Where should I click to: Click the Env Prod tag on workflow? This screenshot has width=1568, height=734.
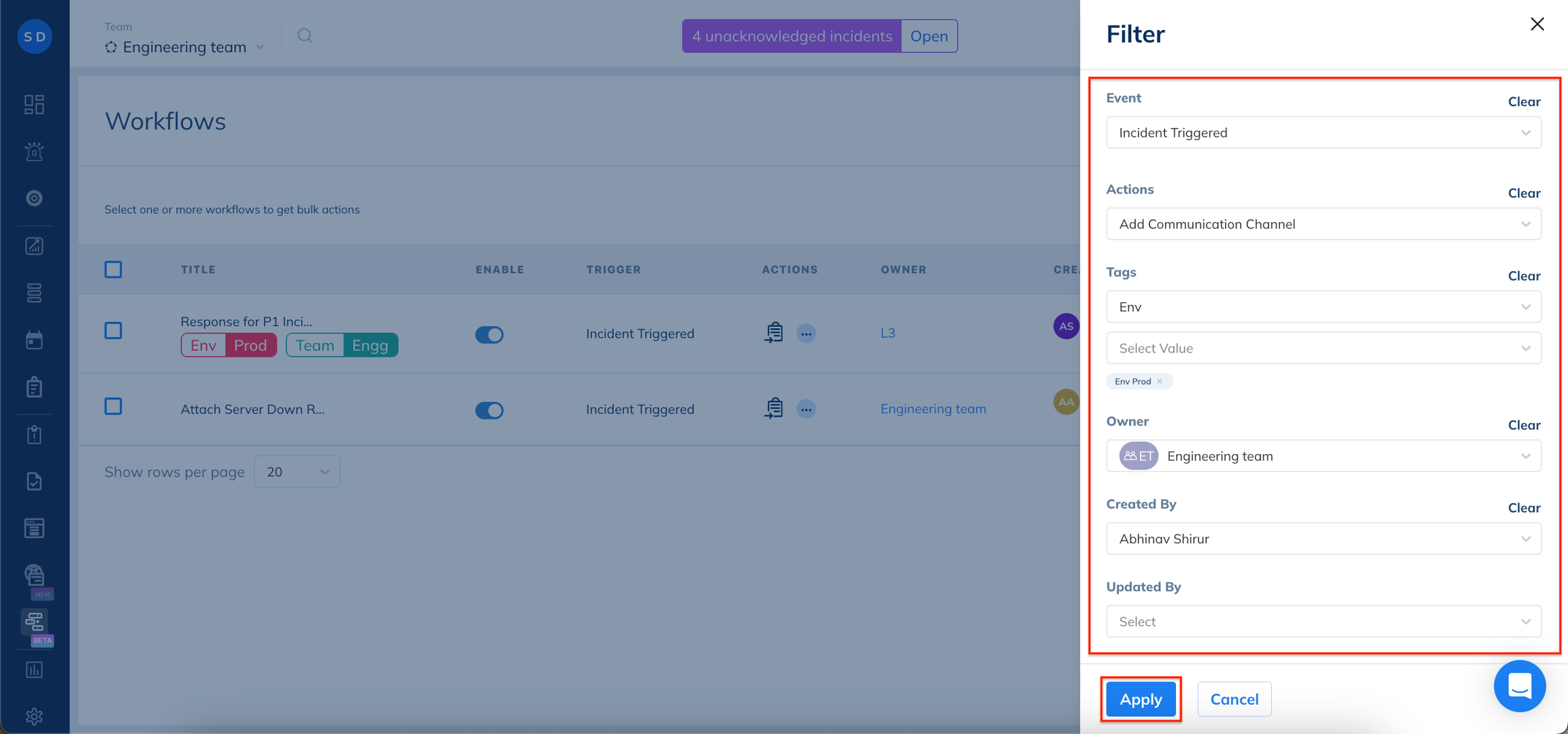click(229, 345)
